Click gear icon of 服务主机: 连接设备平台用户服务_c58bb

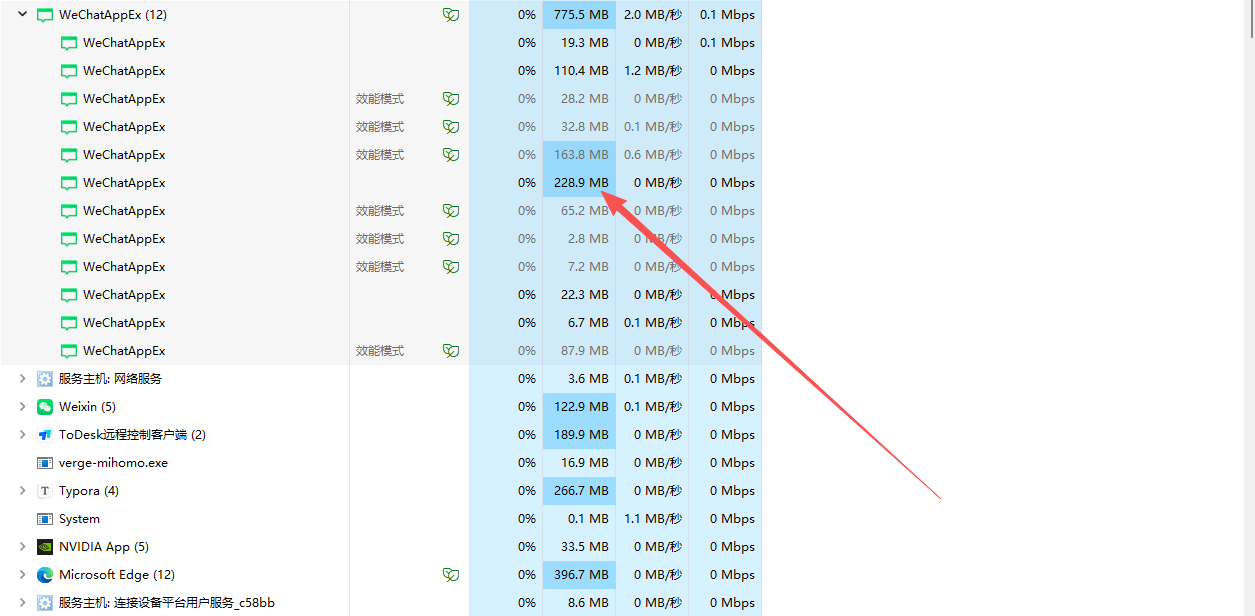45,603
